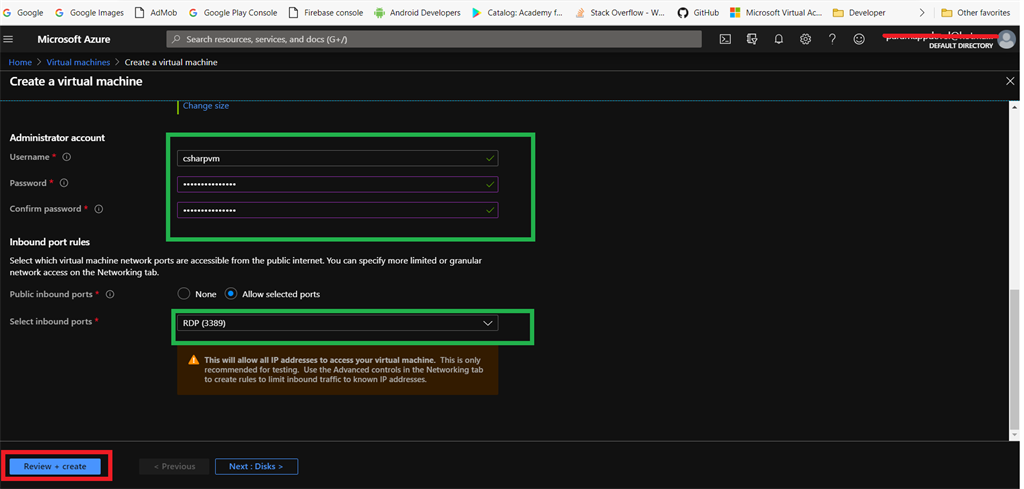Image resolution: width=1024 pixels, height=489 pixels.
Task: Click the scrollbar down arrow
Action: [1014, 434]
